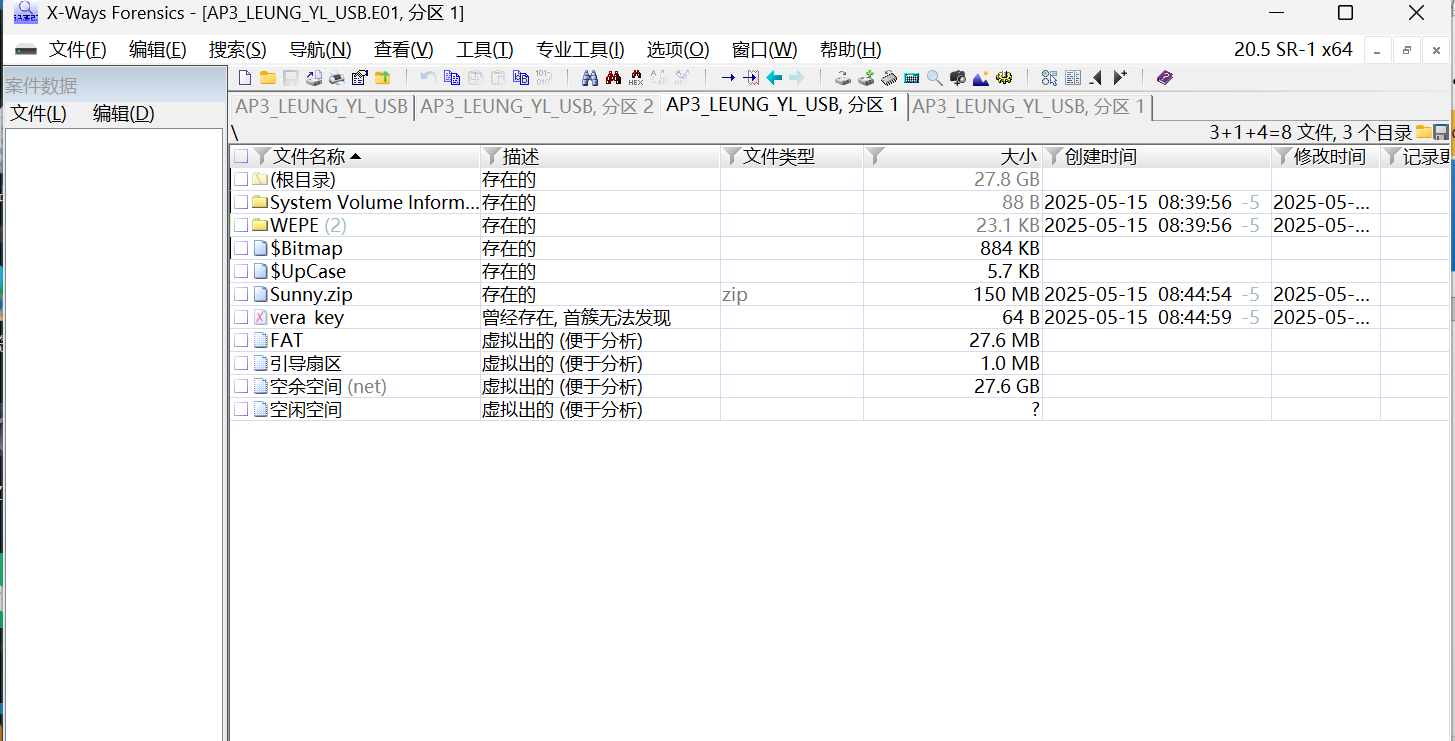Click the magnifying glass toolbar icon
Screen dimensions: 1455x741
tap(934, 78)
